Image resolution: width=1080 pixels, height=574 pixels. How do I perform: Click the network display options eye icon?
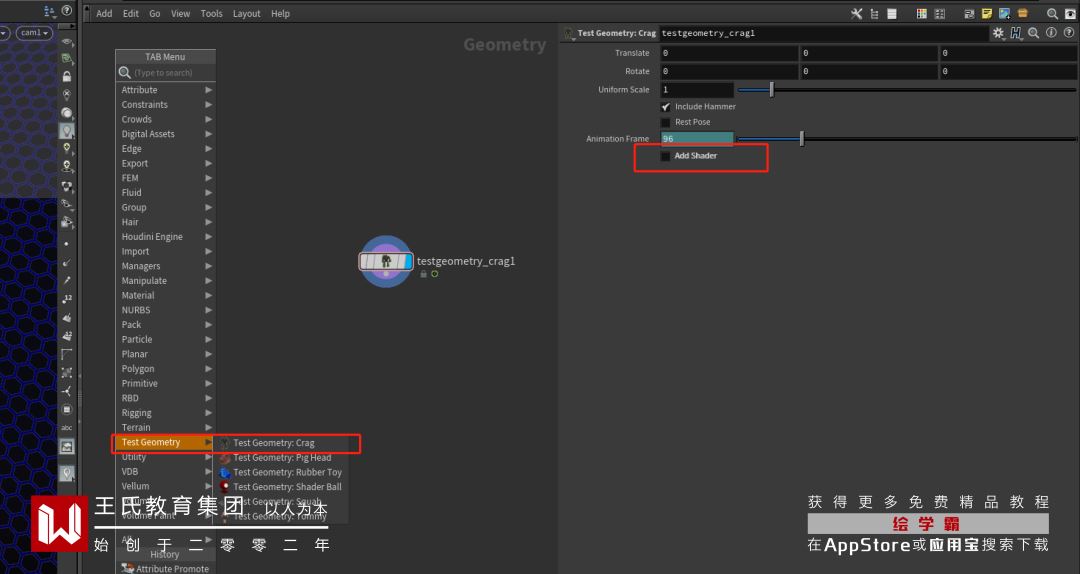point(1070,13)
